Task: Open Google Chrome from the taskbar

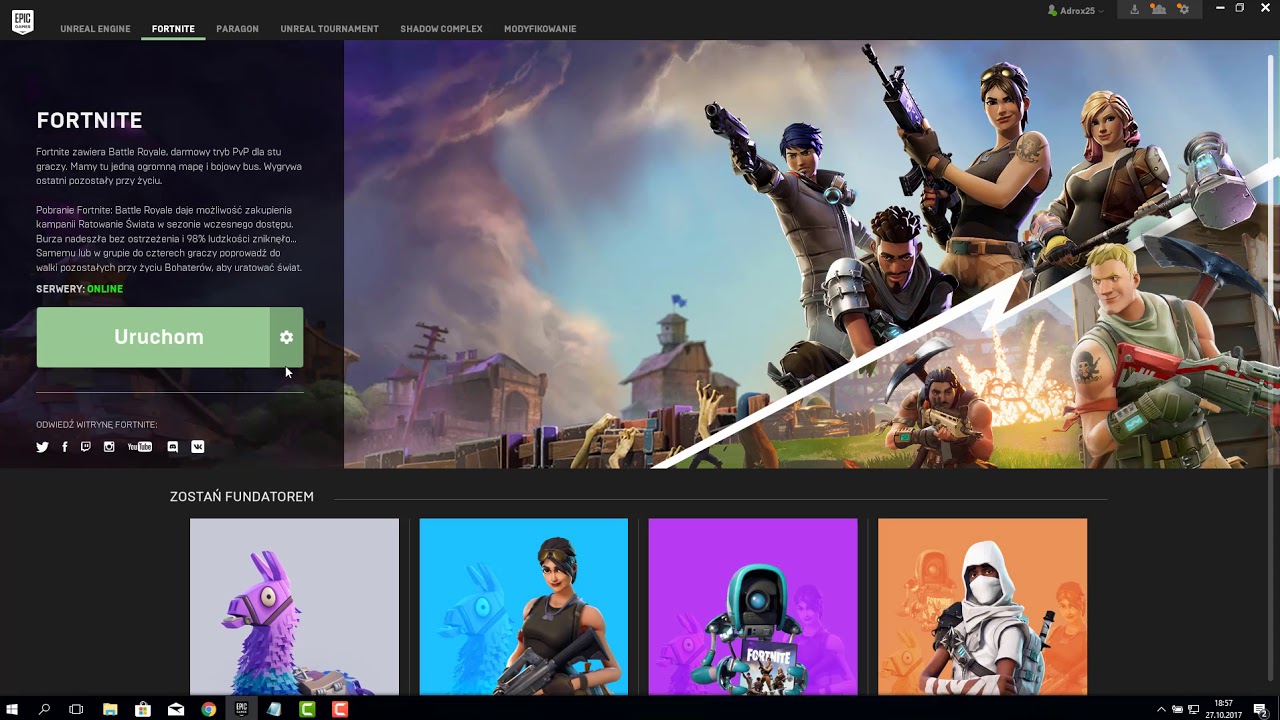Action: [x=208, y=709]
